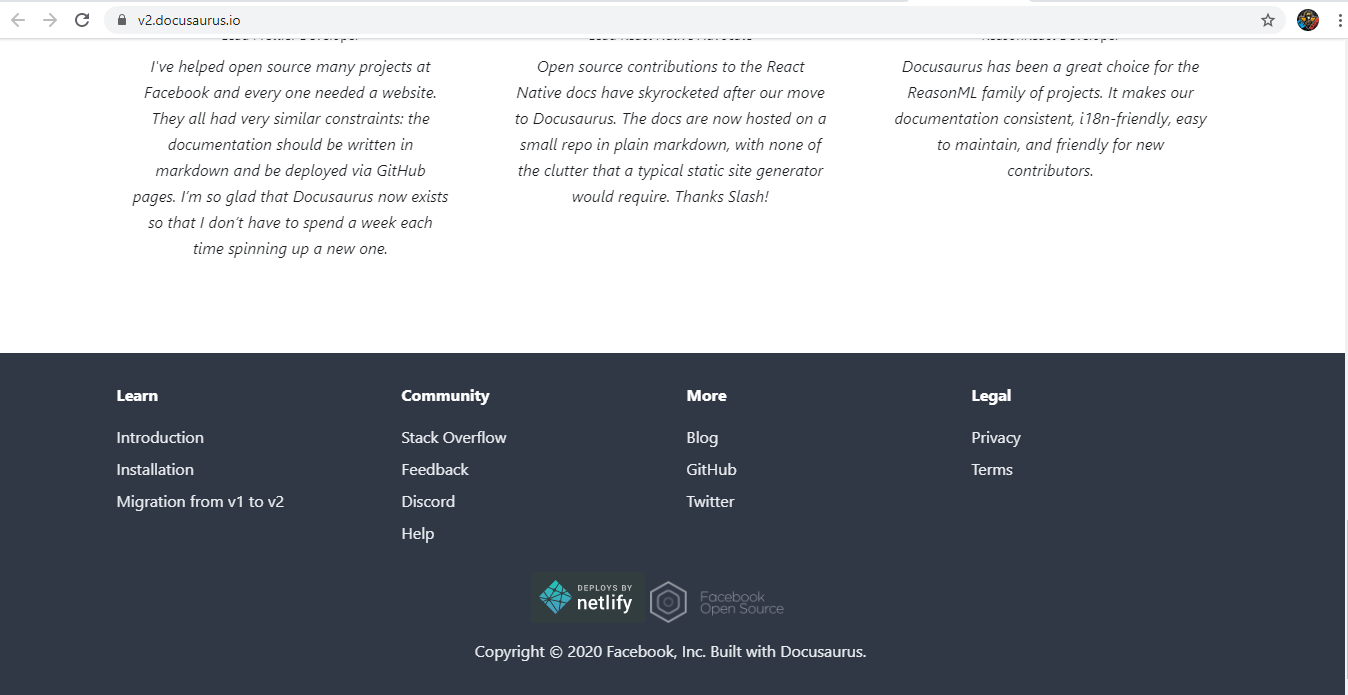The height and width of the screenshot is (695, 1348).
Task: Visit the GitHub repository link
Action: click(x=711, y=469)
